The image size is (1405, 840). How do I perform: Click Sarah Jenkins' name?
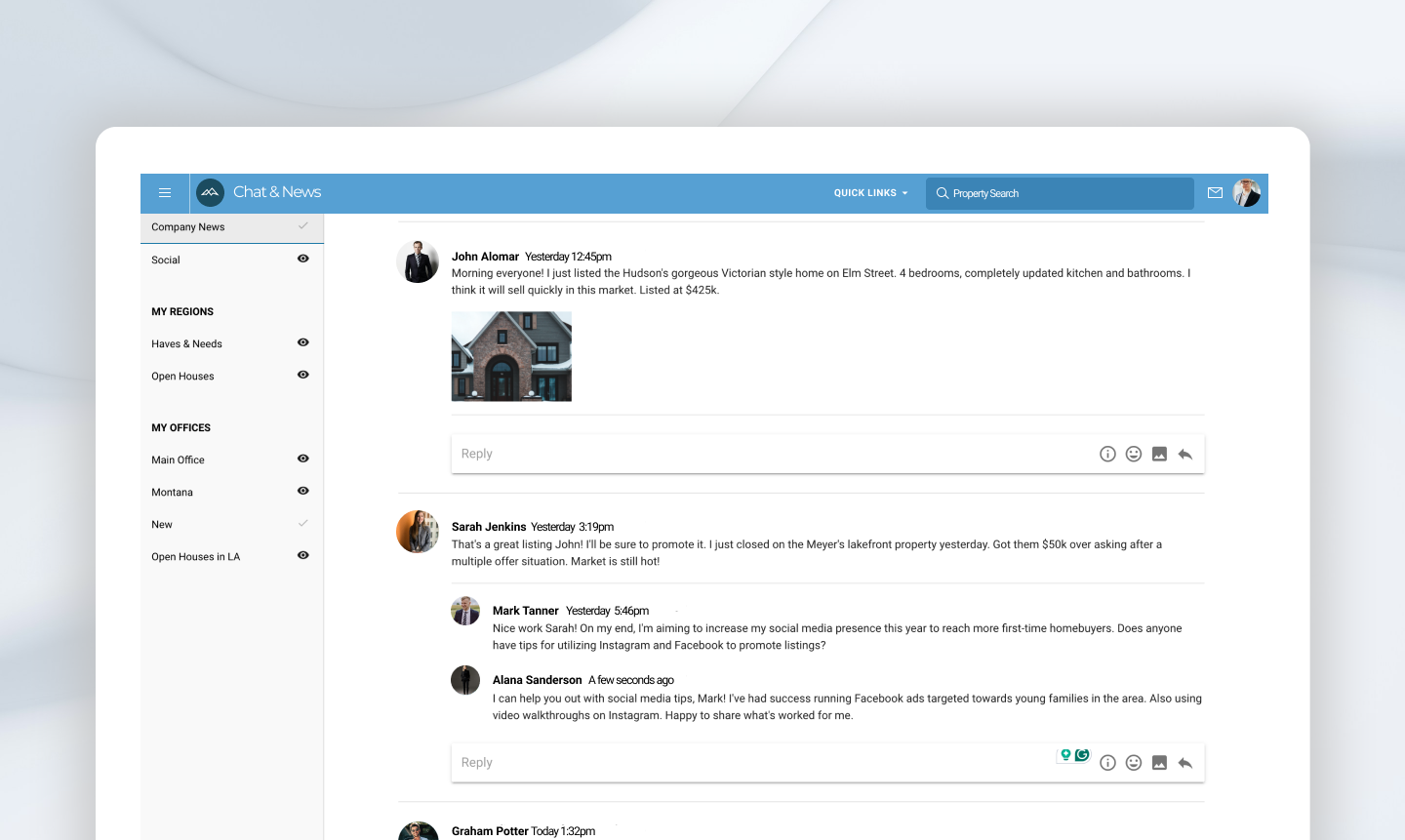tap(489, 527)
